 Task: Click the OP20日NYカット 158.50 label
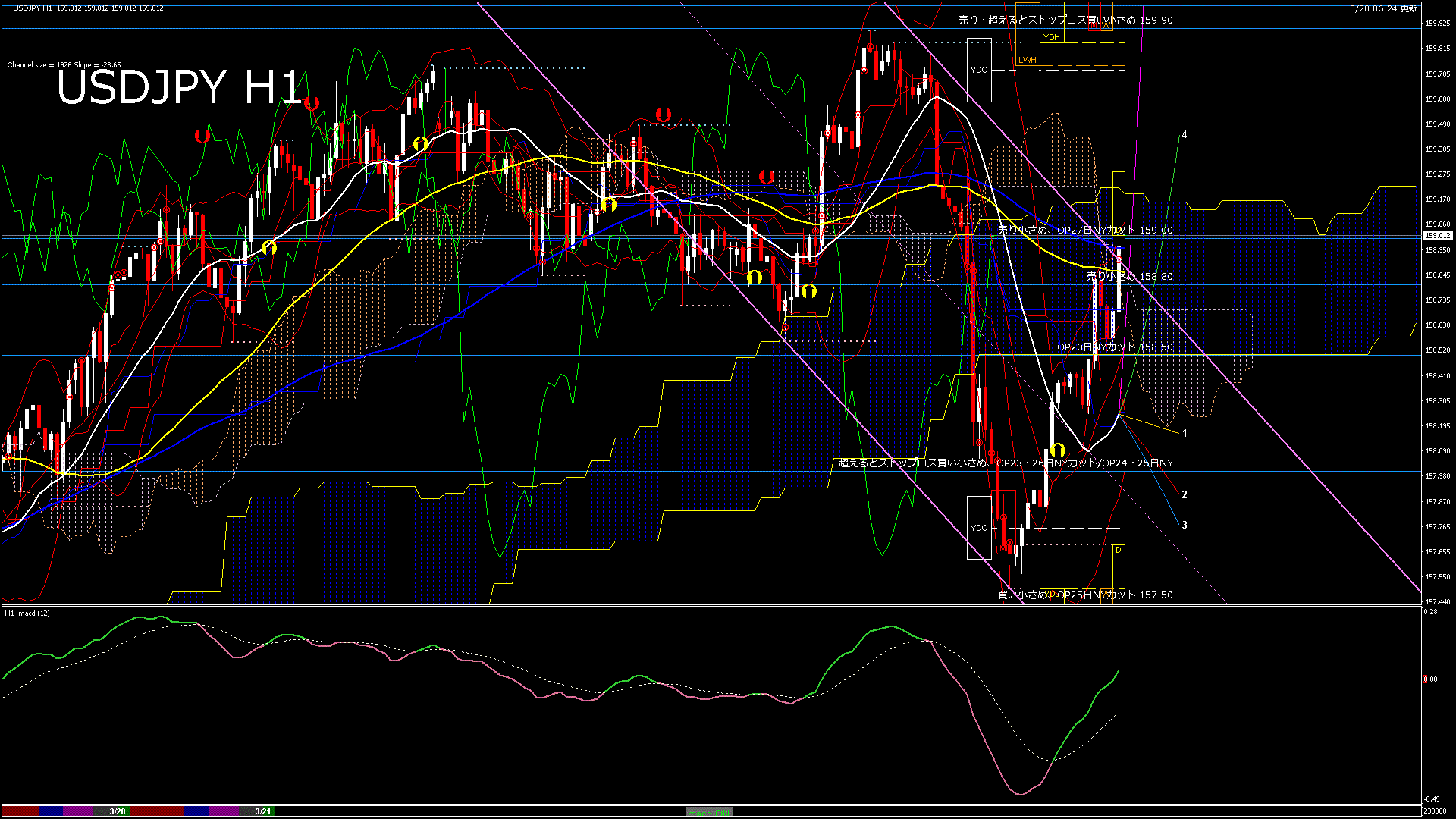point(1113,347)
